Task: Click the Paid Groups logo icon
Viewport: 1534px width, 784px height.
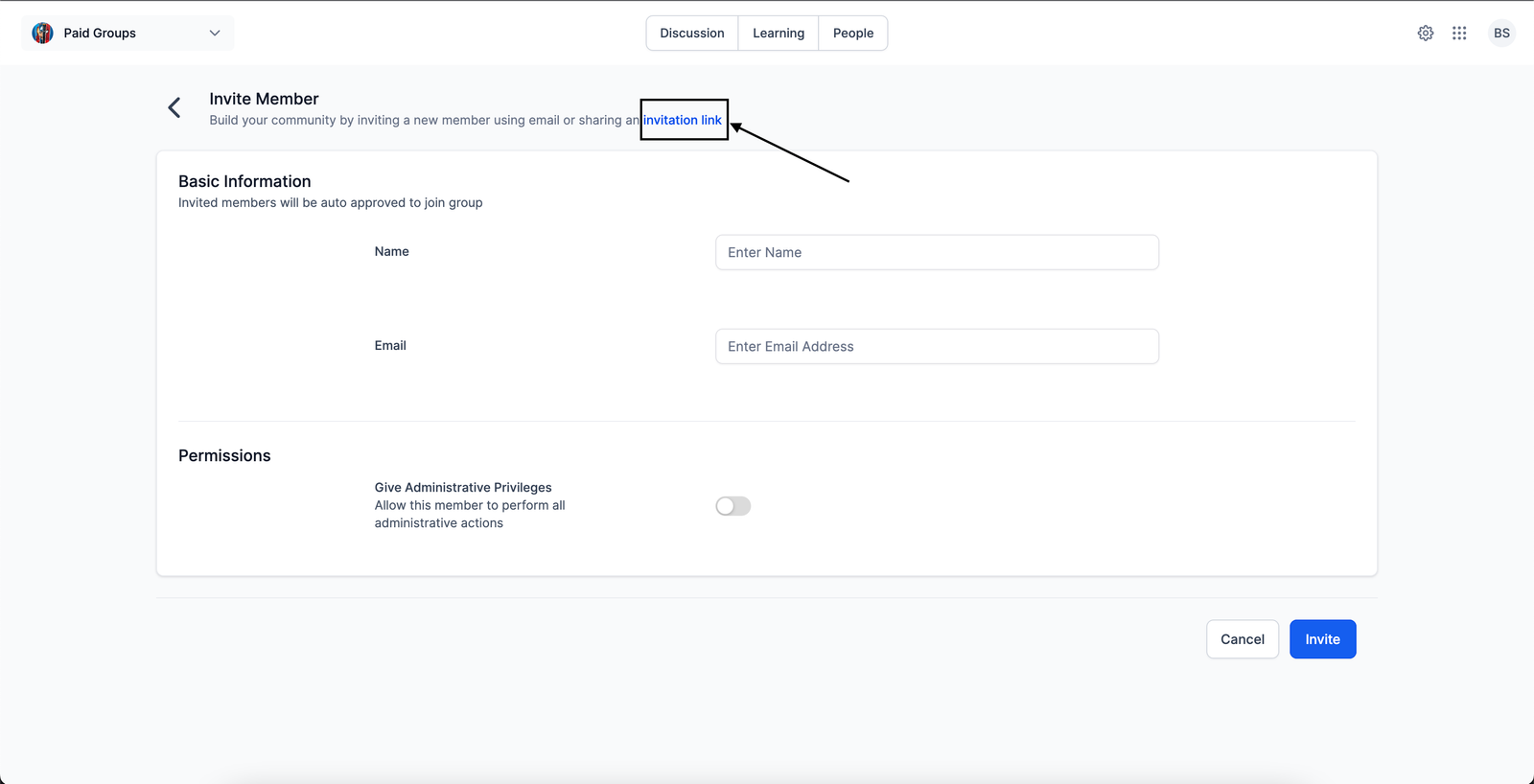Action: 42,34
